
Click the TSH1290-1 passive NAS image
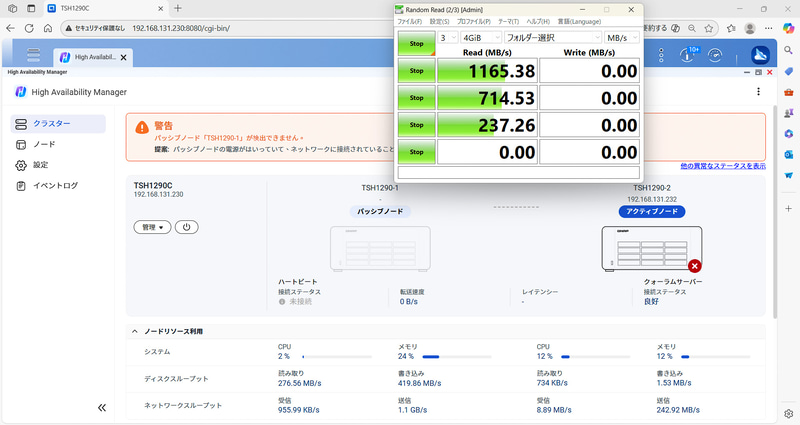point(380,248)
